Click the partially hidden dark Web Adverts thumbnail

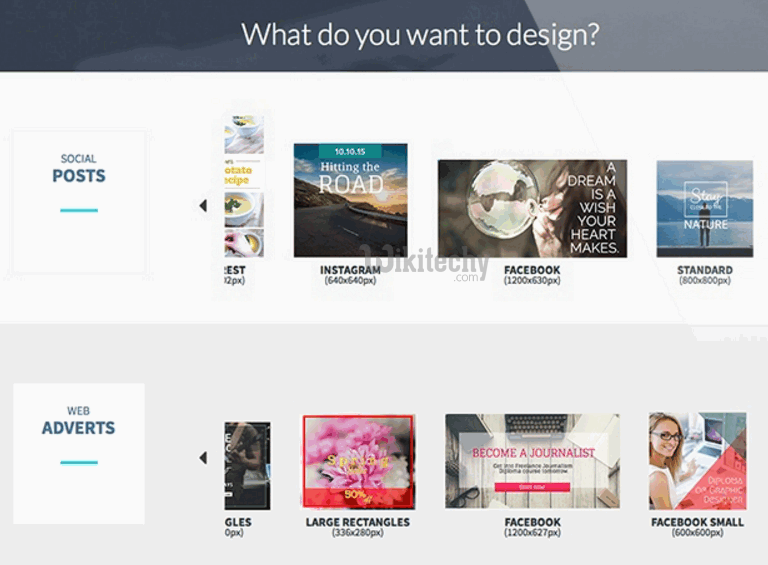click(247, 466)
